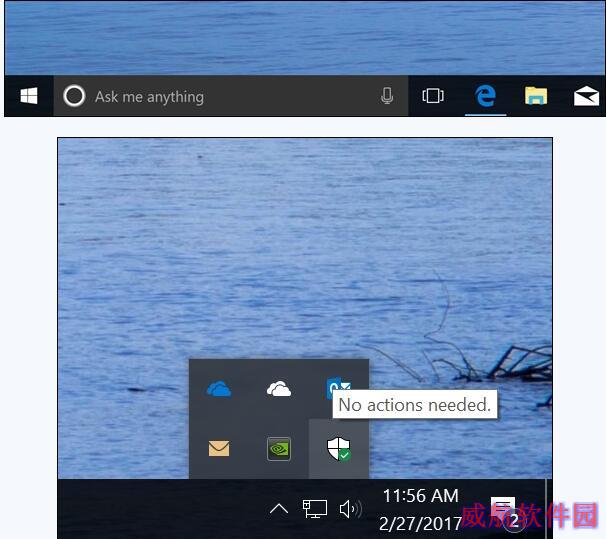Open the NVIDIA settings tray icon
The height and width of the screenshot is (539, 606).
279,449
